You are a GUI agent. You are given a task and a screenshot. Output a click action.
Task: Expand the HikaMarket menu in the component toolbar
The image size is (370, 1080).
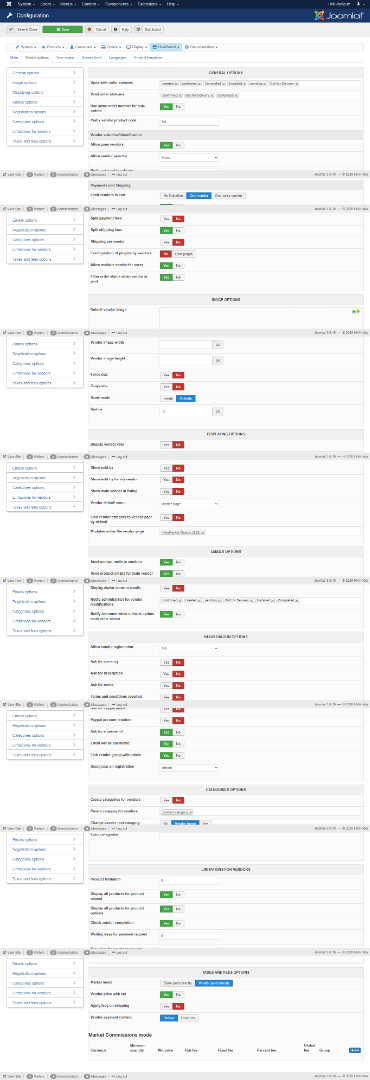[x=166, y=47]
